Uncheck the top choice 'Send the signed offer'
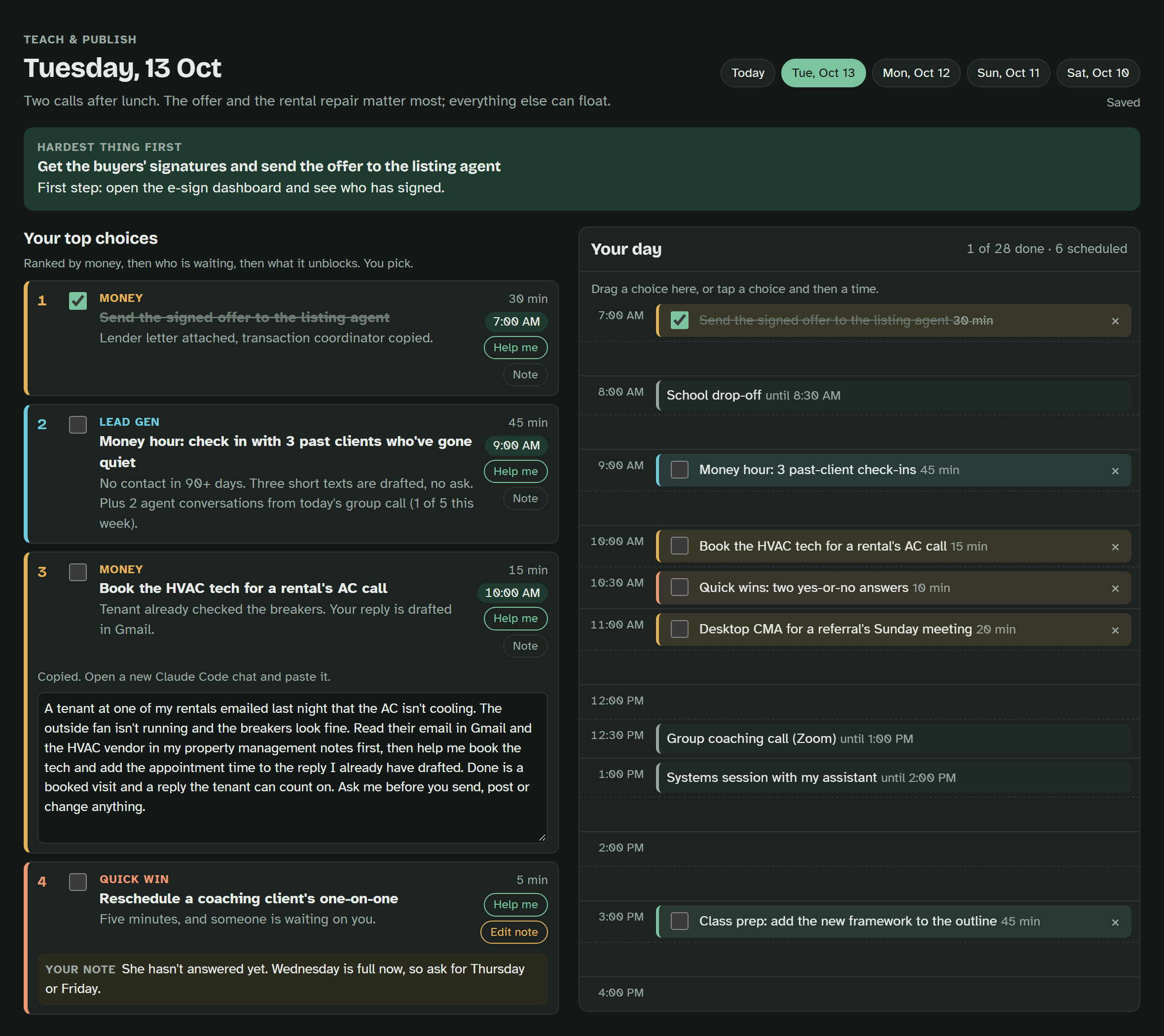The width and height of the screenshot is (1164, 1036). [77, 301]
